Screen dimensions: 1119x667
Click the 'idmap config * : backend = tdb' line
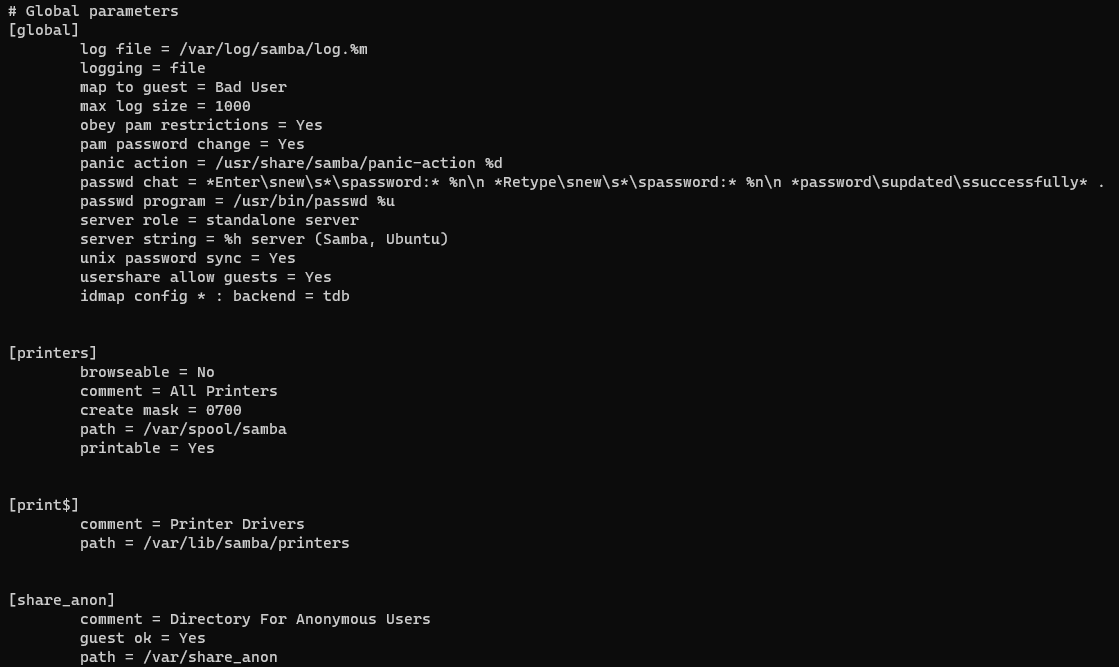click(214, 296)
